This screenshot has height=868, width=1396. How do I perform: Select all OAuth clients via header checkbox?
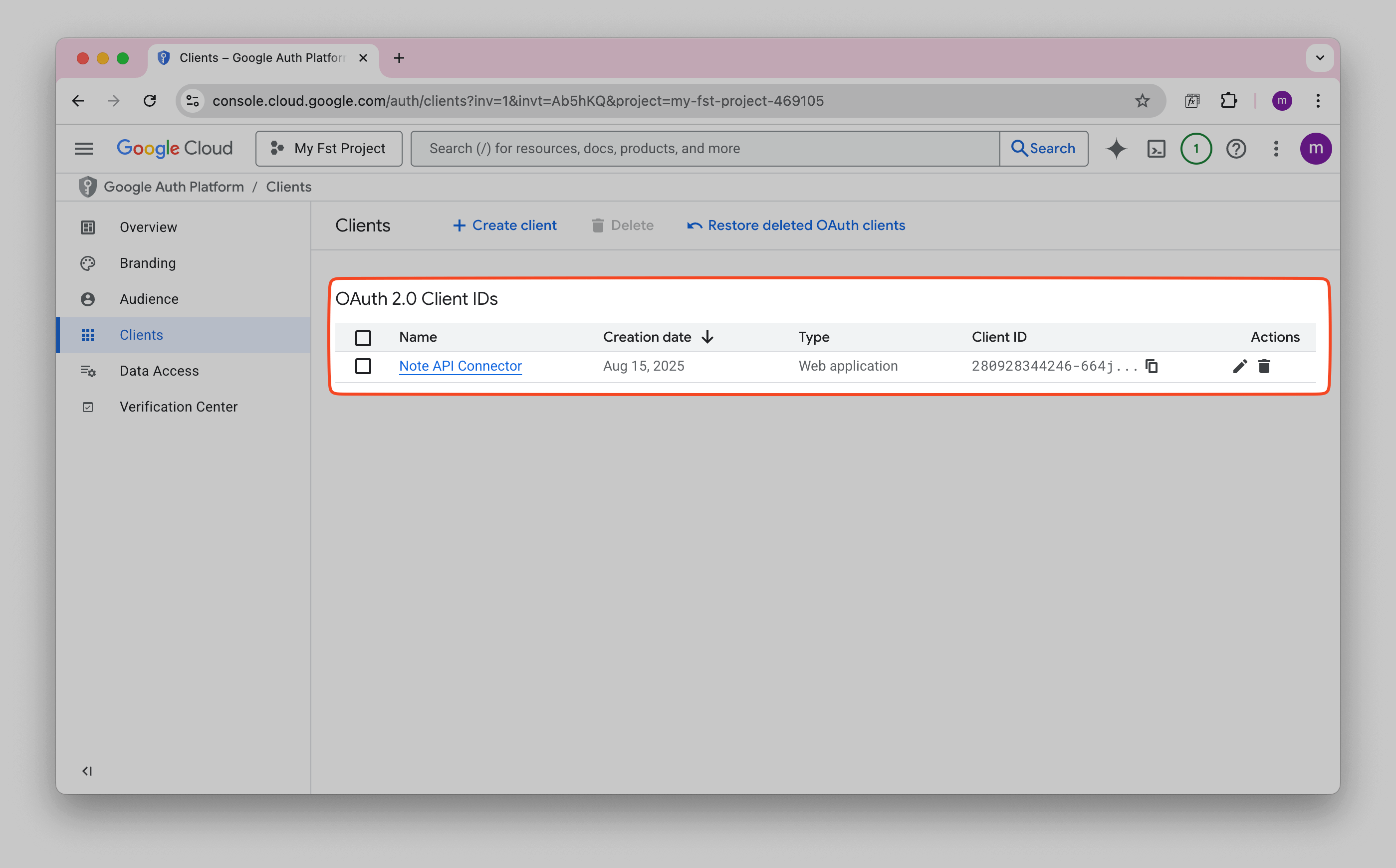click(363, 338)
